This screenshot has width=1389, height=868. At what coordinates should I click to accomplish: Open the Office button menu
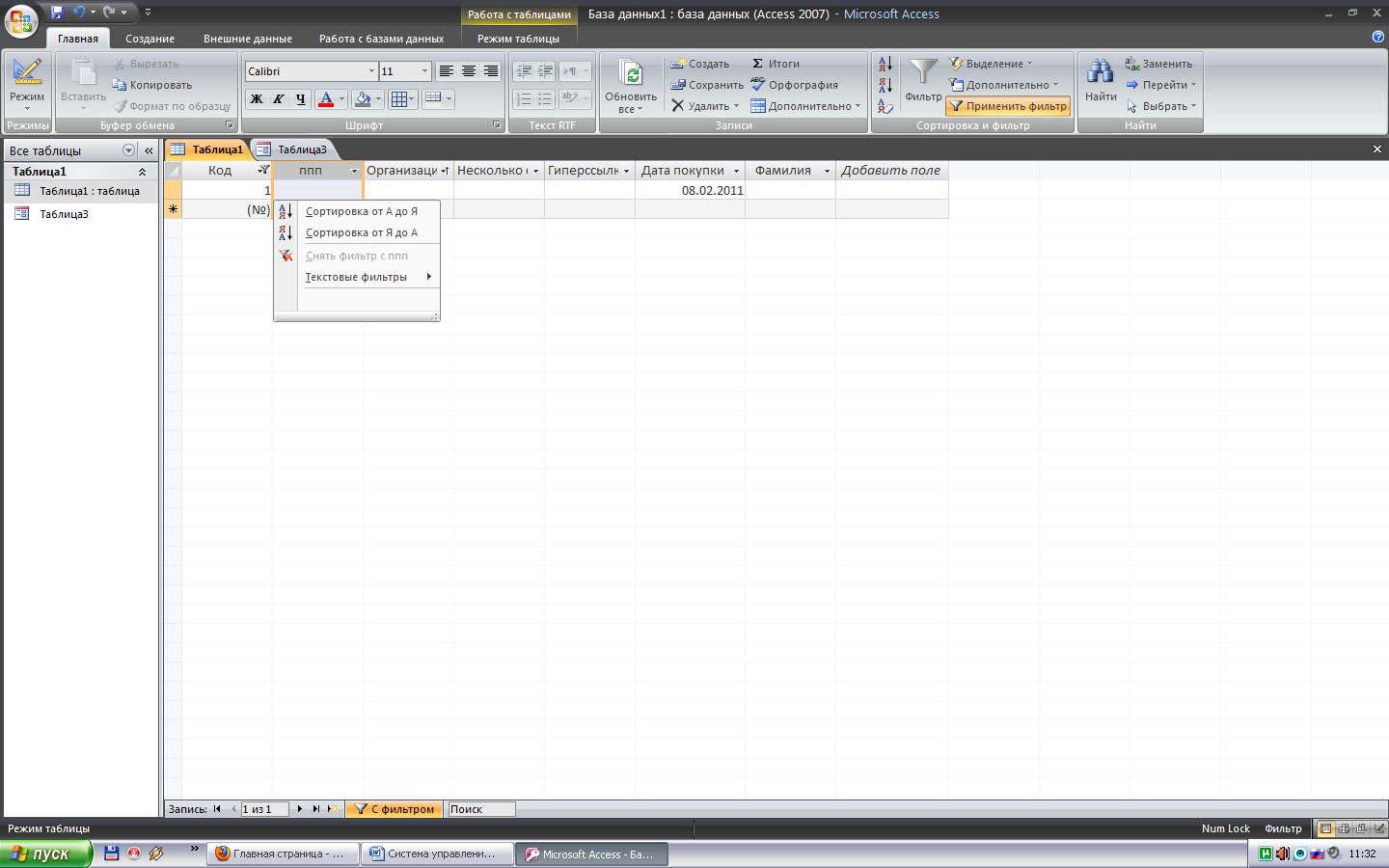[x=21, y=21]
